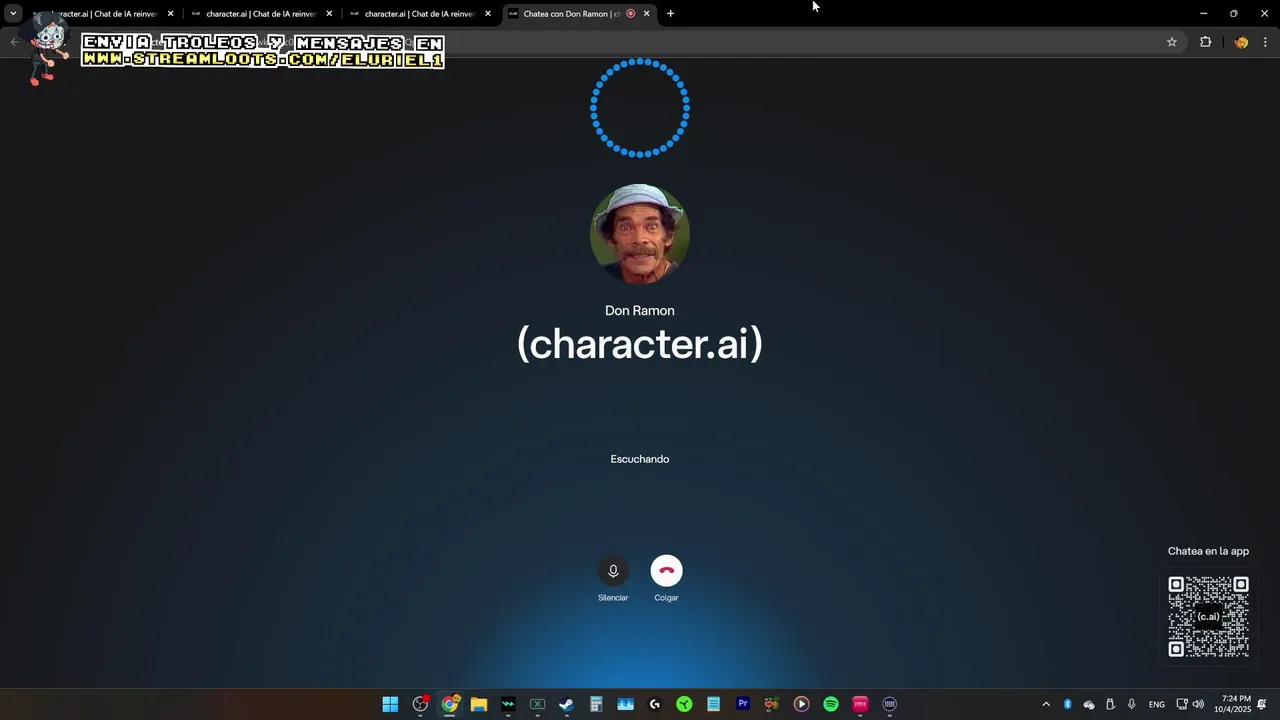Click the USB safely remove tray icon
This screenshot has width=1280, height=720.
(x=1110, y=704)
